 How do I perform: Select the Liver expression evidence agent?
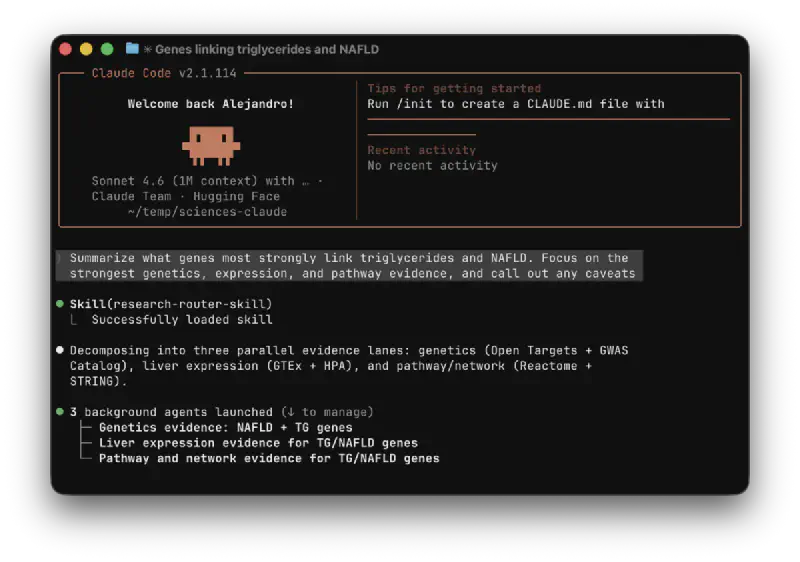(258, 443)
